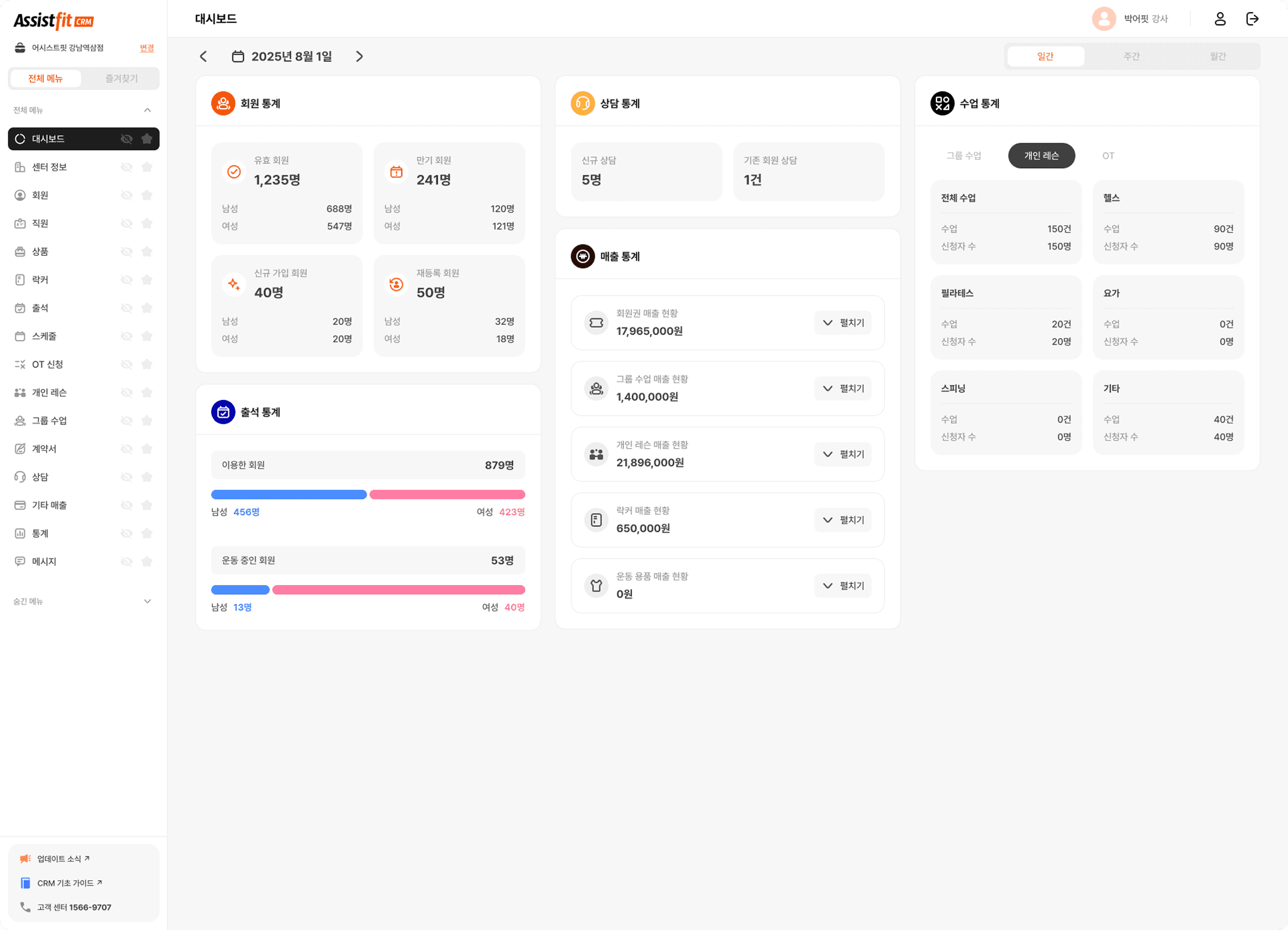
Task: Switch to the 주간 tab
Action: click(x=1132, y=56)
